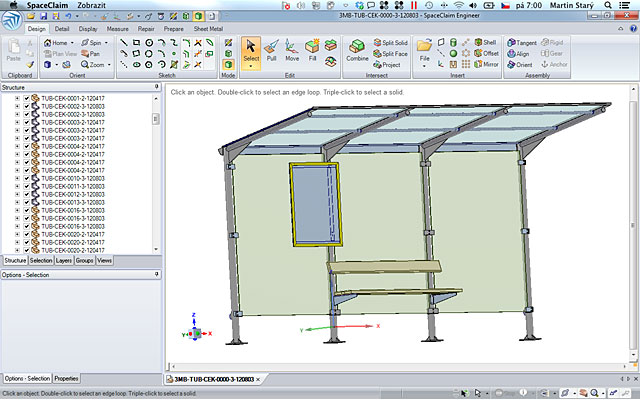Screen dimensions: 640x400
Task: Open the Zobrazit menu in the menu bar
Action: pos(91,5)
